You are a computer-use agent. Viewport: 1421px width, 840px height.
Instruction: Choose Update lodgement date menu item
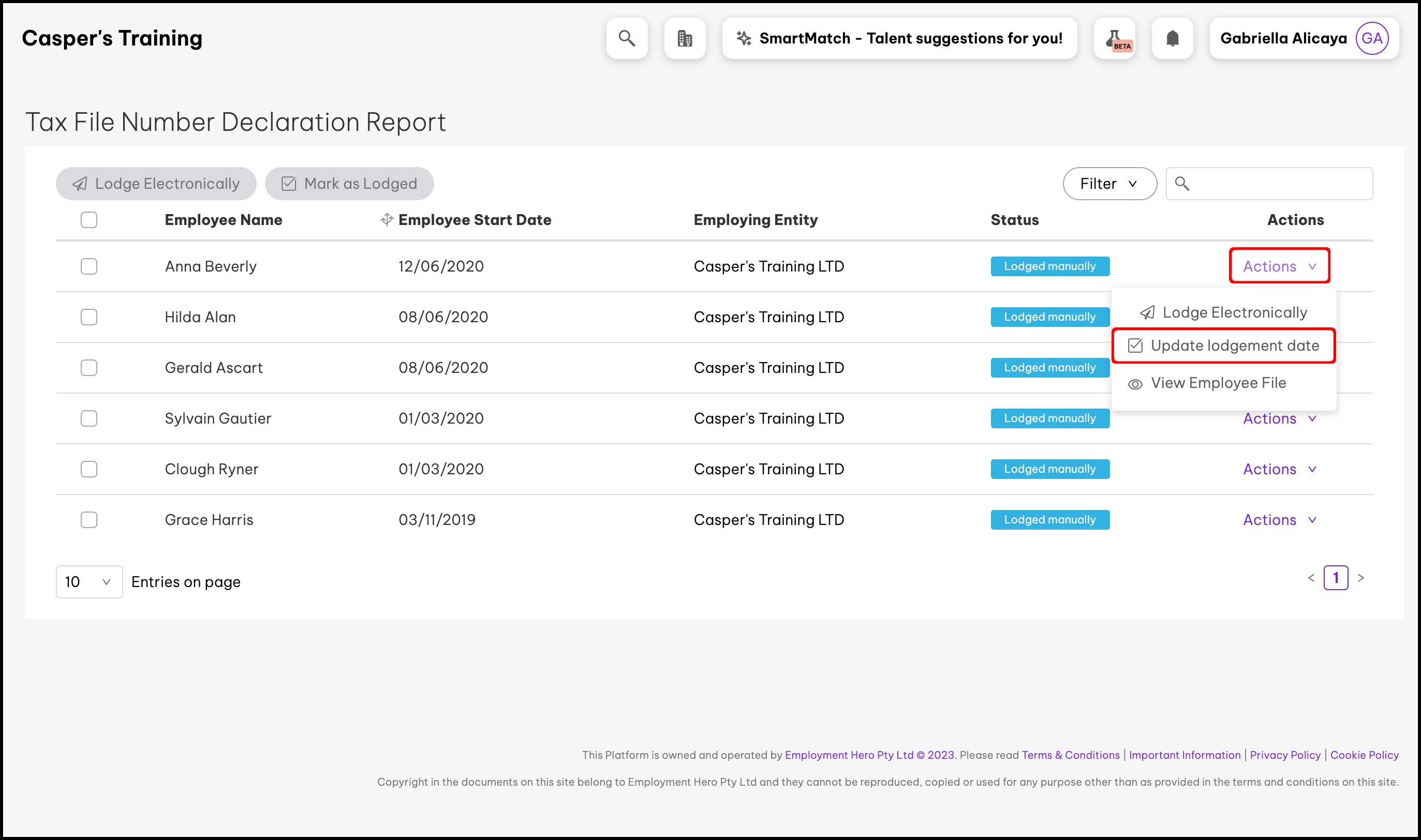[1223, 346]
